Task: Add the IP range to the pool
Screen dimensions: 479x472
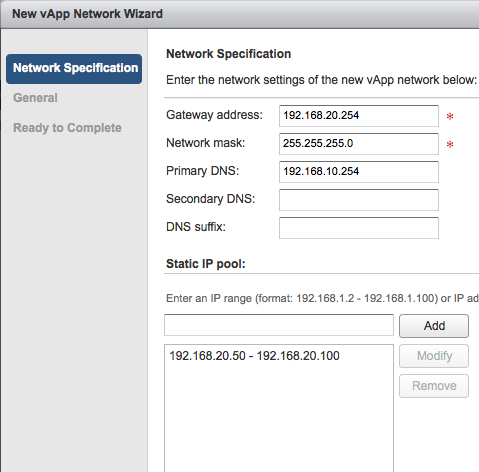Action: (434, 326)
